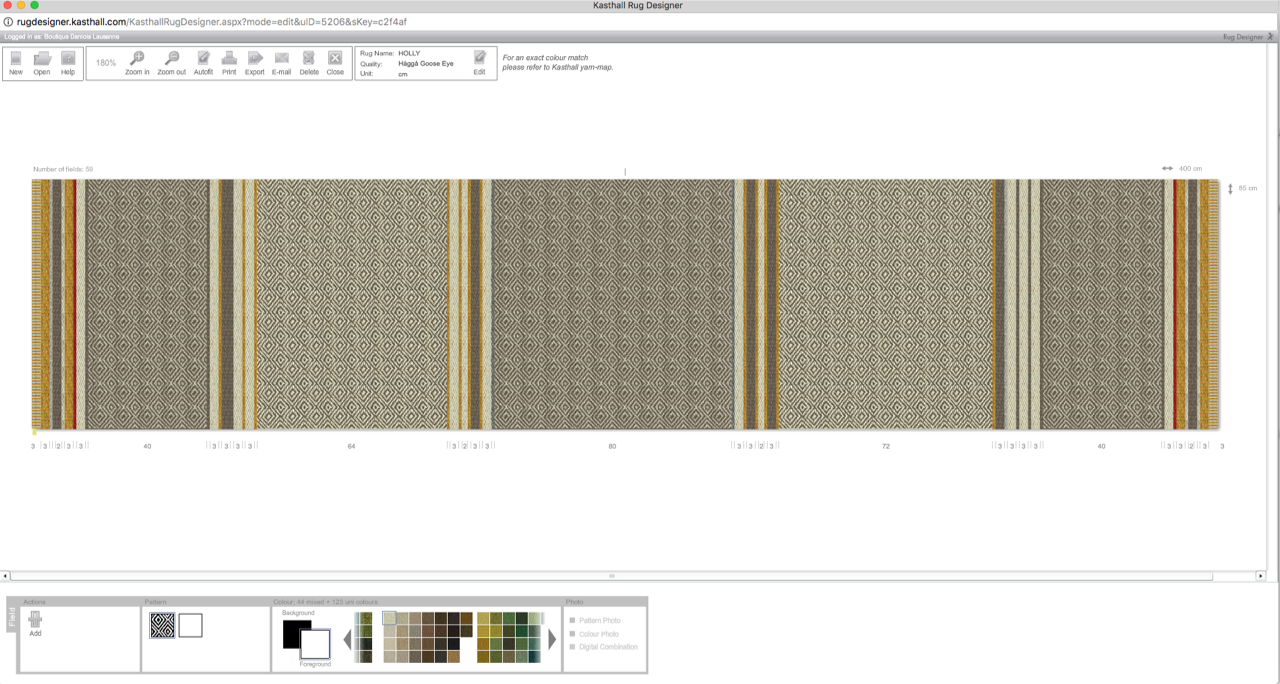Click the Number of fields: 50 label
The height and width of the screenshot is (684, 1280).
[63, 169]
